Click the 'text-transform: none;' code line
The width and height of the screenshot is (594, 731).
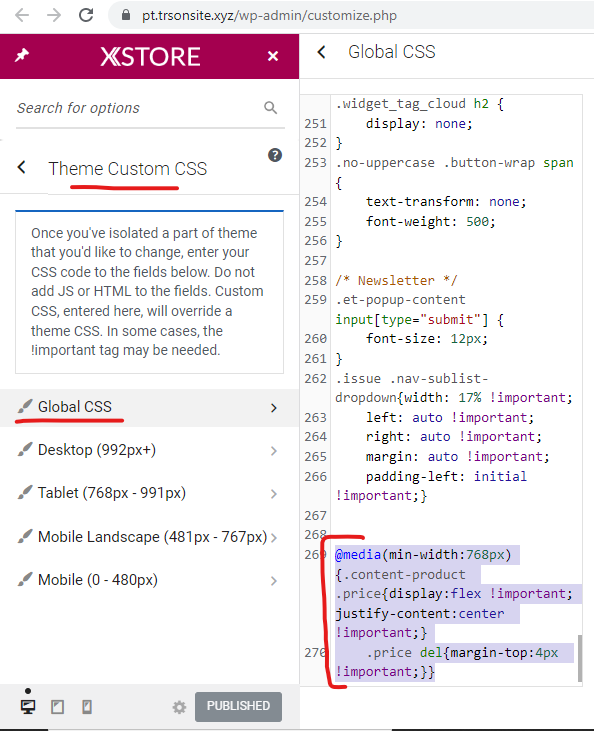tap(446, 202)
